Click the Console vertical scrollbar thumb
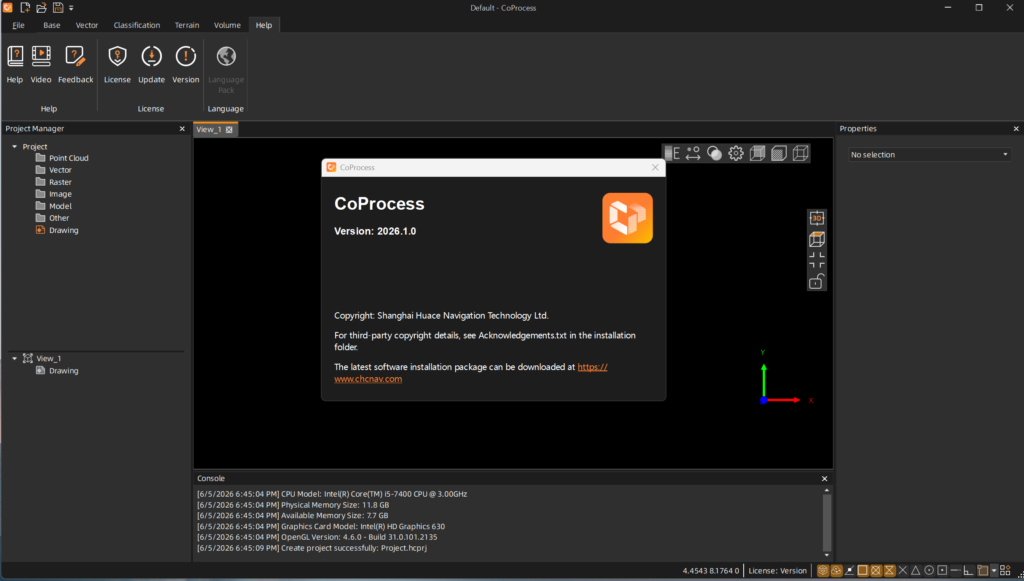This screenshot has height=581, width=1024. pyautogui.click(x=827, y=522)
